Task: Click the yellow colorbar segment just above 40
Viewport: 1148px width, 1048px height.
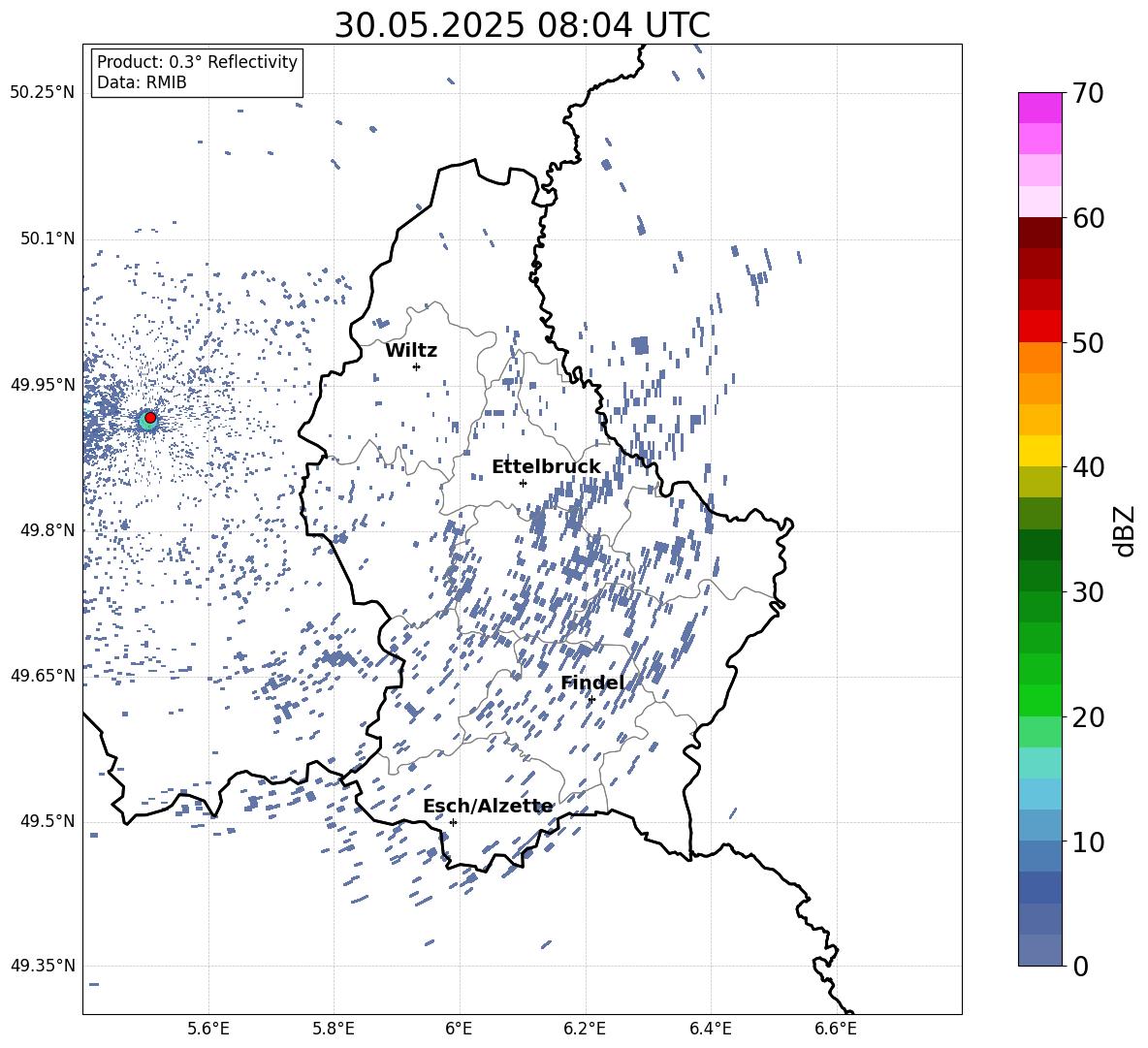Action: coord(1040,451)
